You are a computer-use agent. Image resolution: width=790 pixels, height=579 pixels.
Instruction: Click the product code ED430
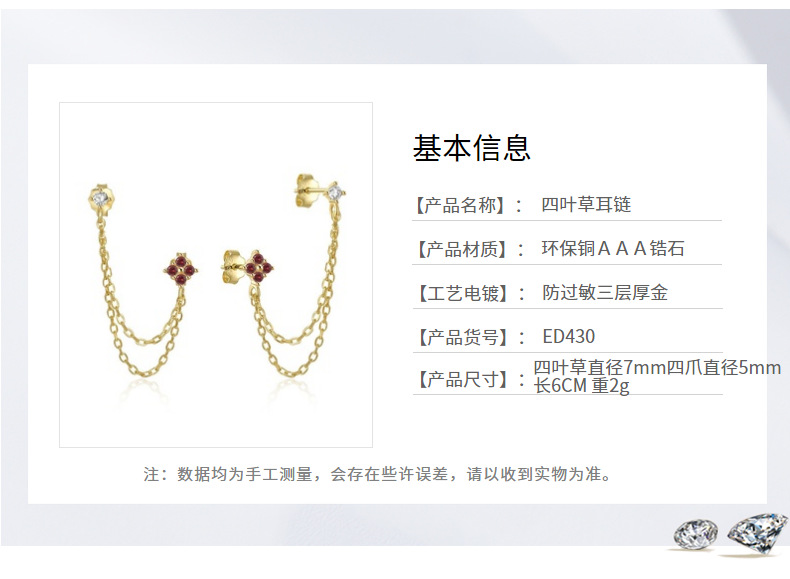569,337
